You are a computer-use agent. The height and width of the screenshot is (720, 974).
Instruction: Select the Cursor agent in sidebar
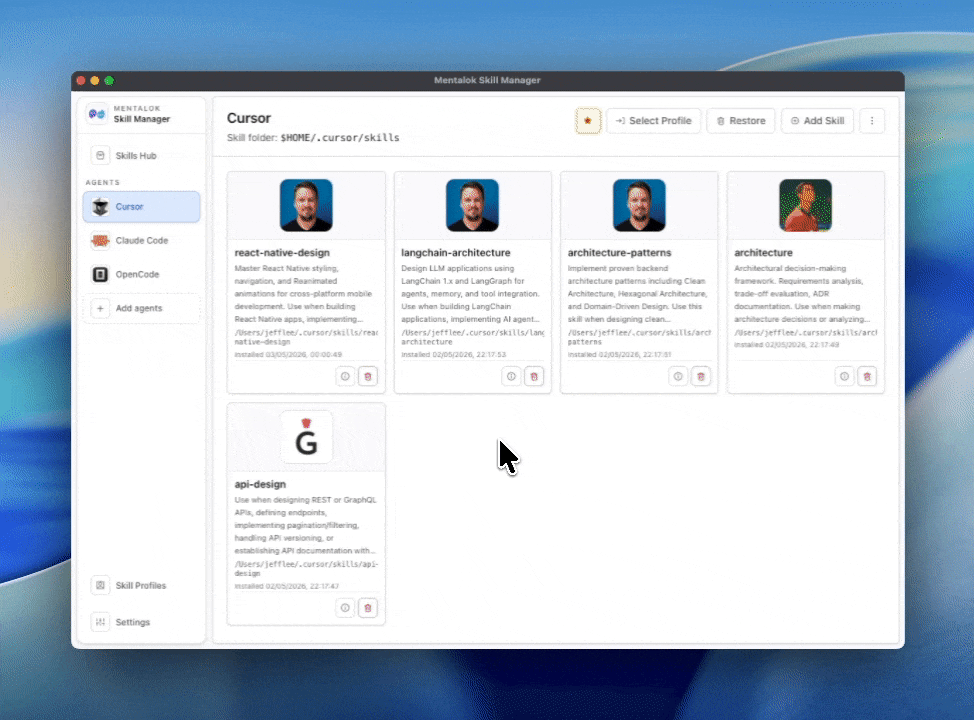[x=142, y=206]
